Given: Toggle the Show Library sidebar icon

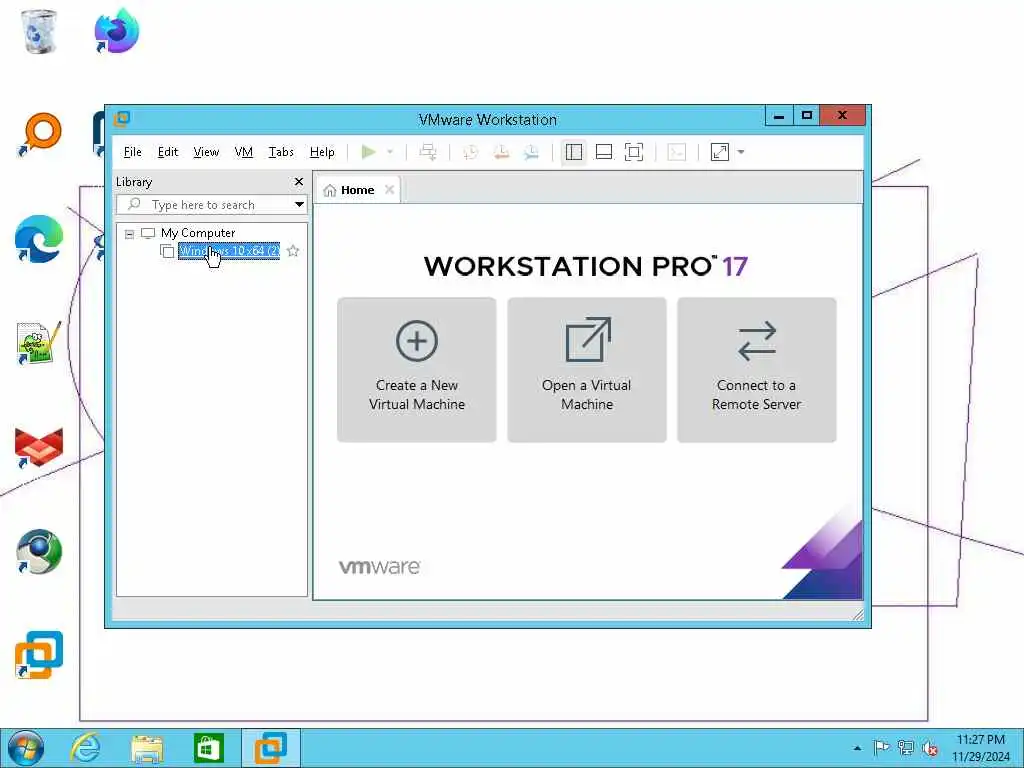Looking at the screenshot, I should coord(574,152).
